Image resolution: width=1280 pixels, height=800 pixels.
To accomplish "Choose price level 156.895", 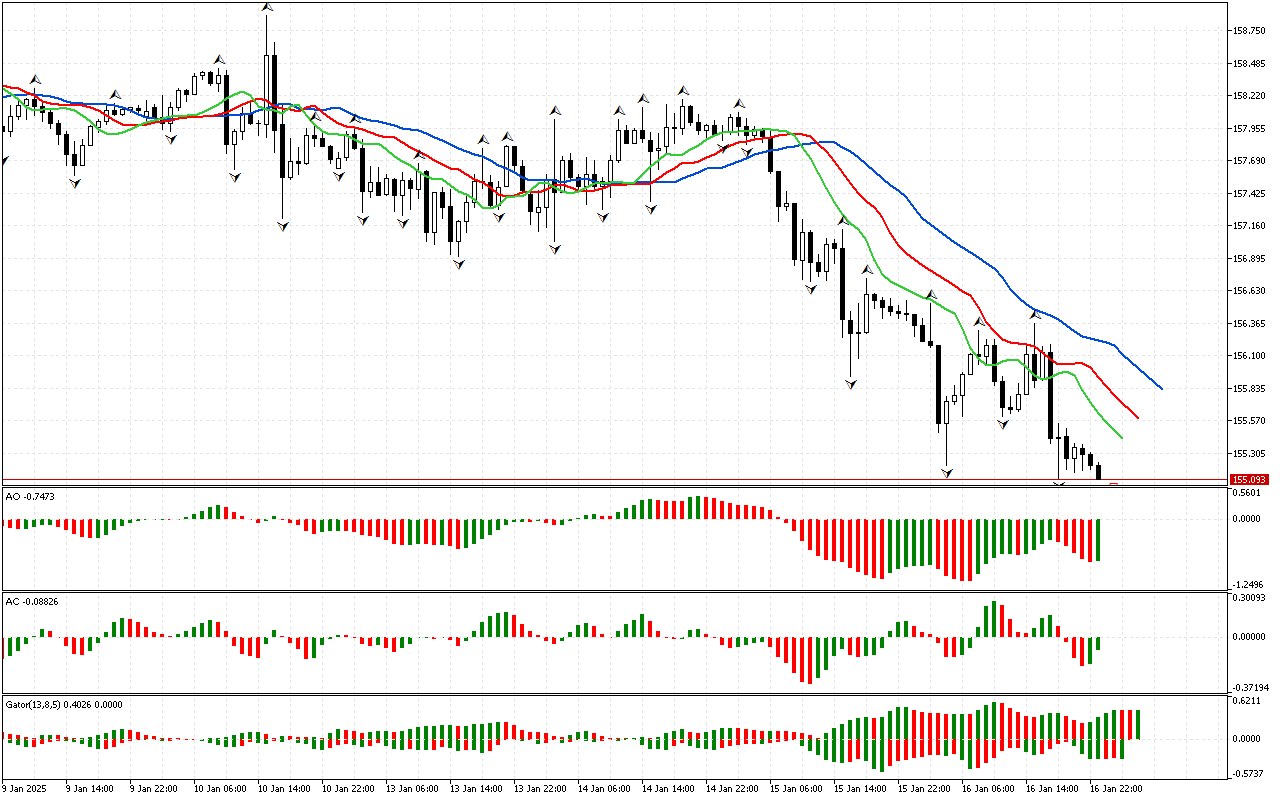I will pos(1249,259).
